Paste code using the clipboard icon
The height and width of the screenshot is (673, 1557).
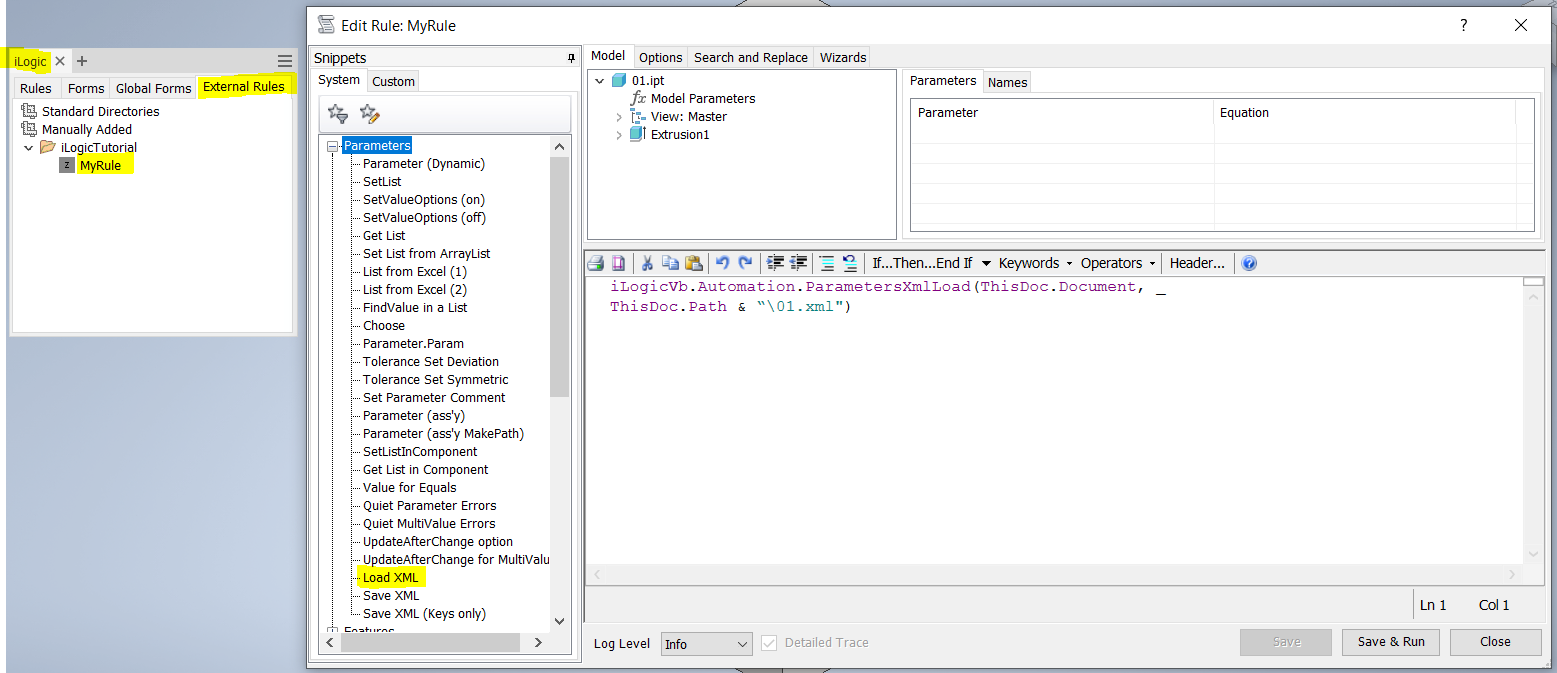click(694, 262)
